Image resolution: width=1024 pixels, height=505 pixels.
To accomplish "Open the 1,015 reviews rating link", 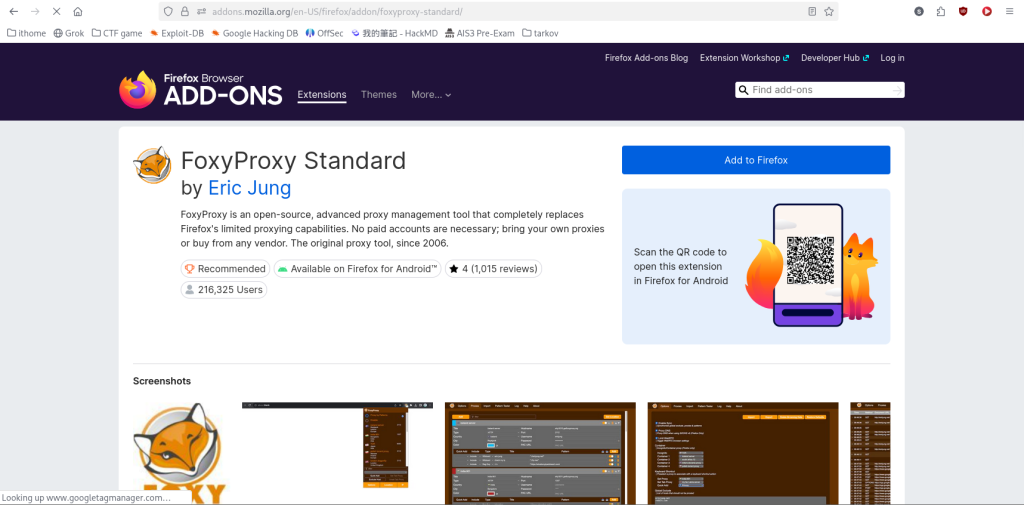I will point(493,269).
